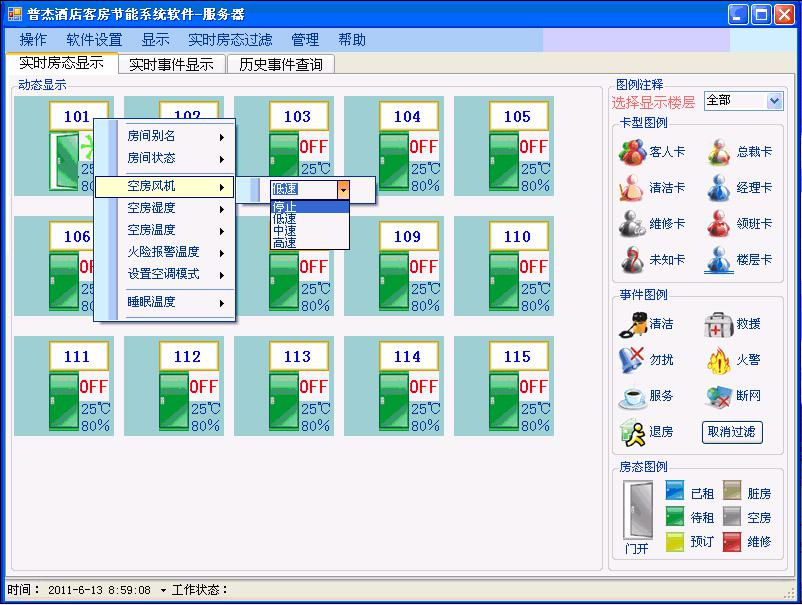This screenshot has width=802, height=605.
Task: Open the 软件设置 menu
Action: pos(94,40)
